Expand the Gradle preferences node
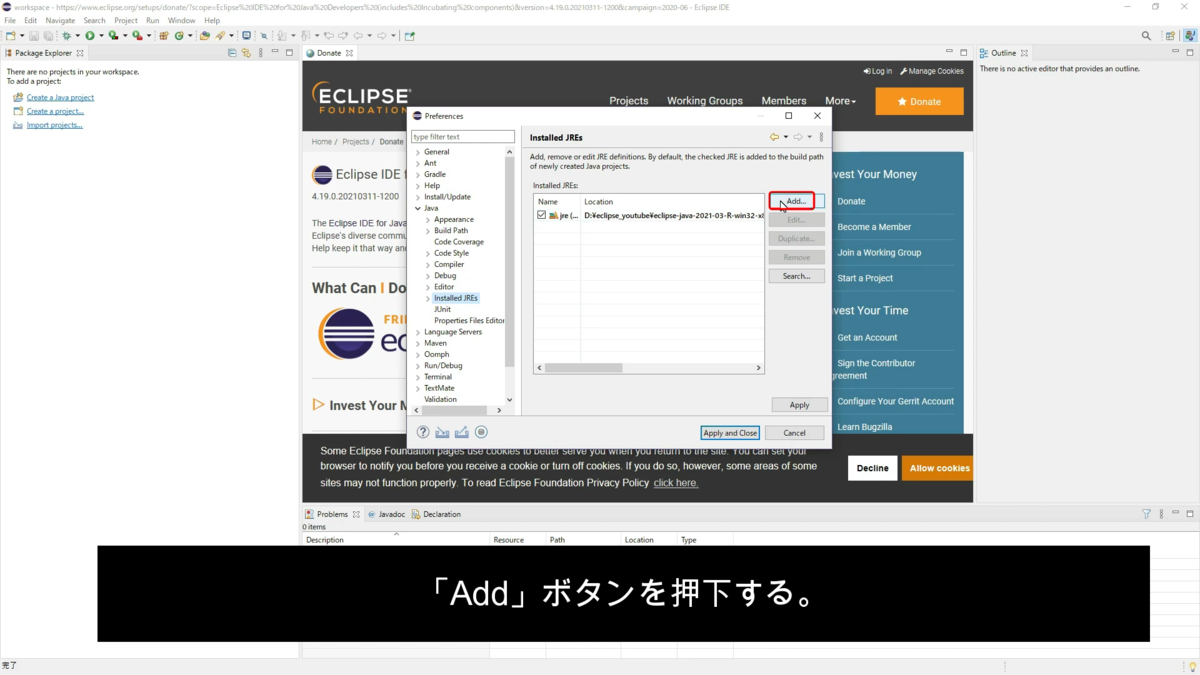Viewport: 1200px width, 675px height. pyautogui.click(x=418, y=174)
